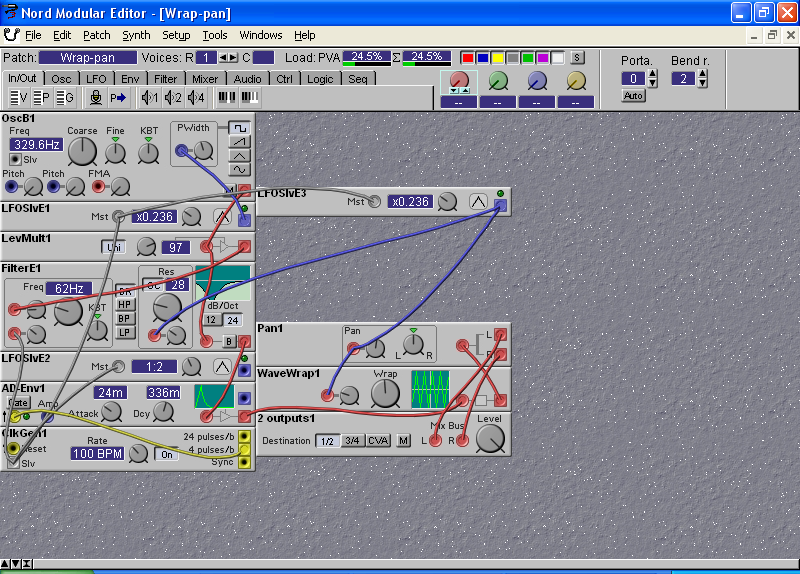Select the V (voice) module icon in toolbar
Screen dimensions: 800x574
coord(19,97)
